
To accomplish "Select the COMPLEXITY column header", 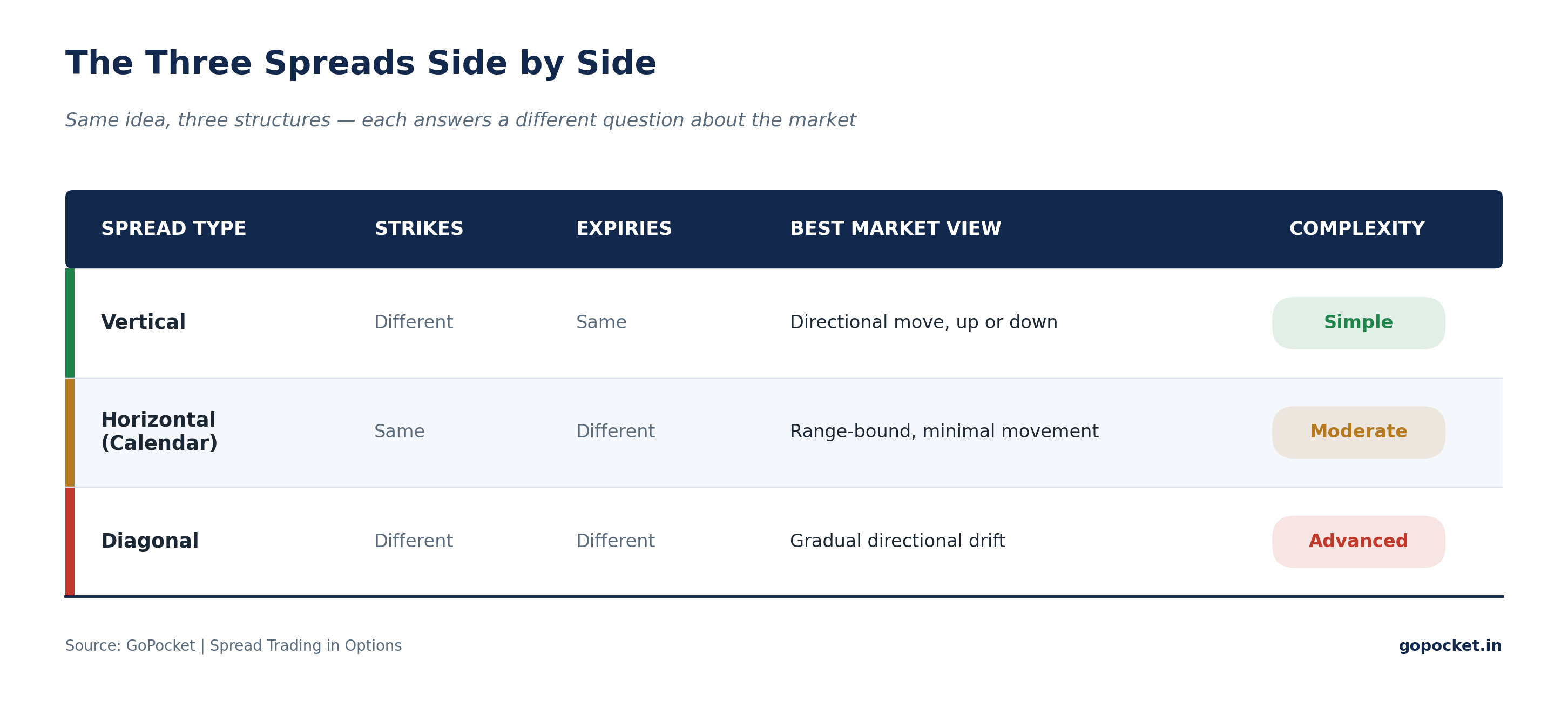I will click(x=1357, y=229).
